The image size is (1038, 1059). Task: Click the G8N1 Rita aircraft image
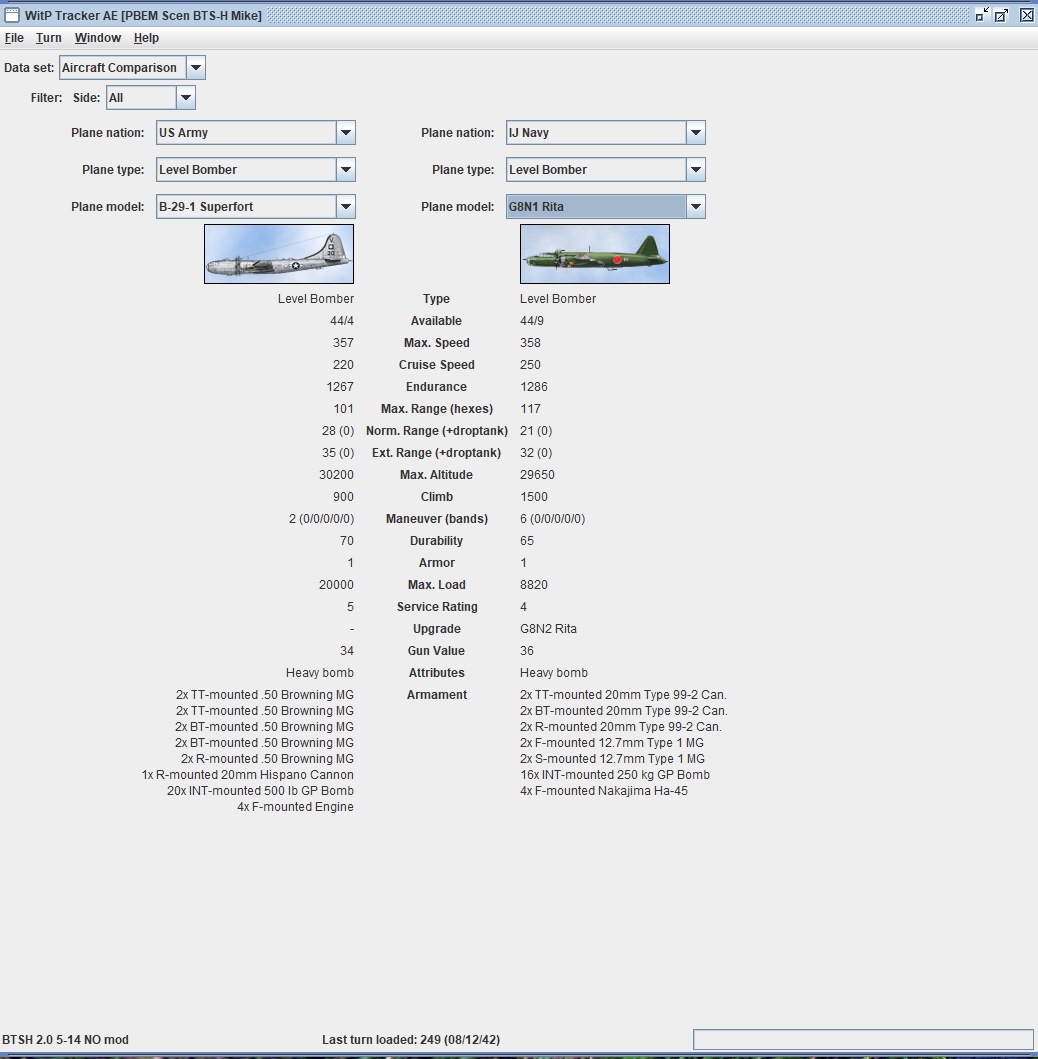coord(595,254)
